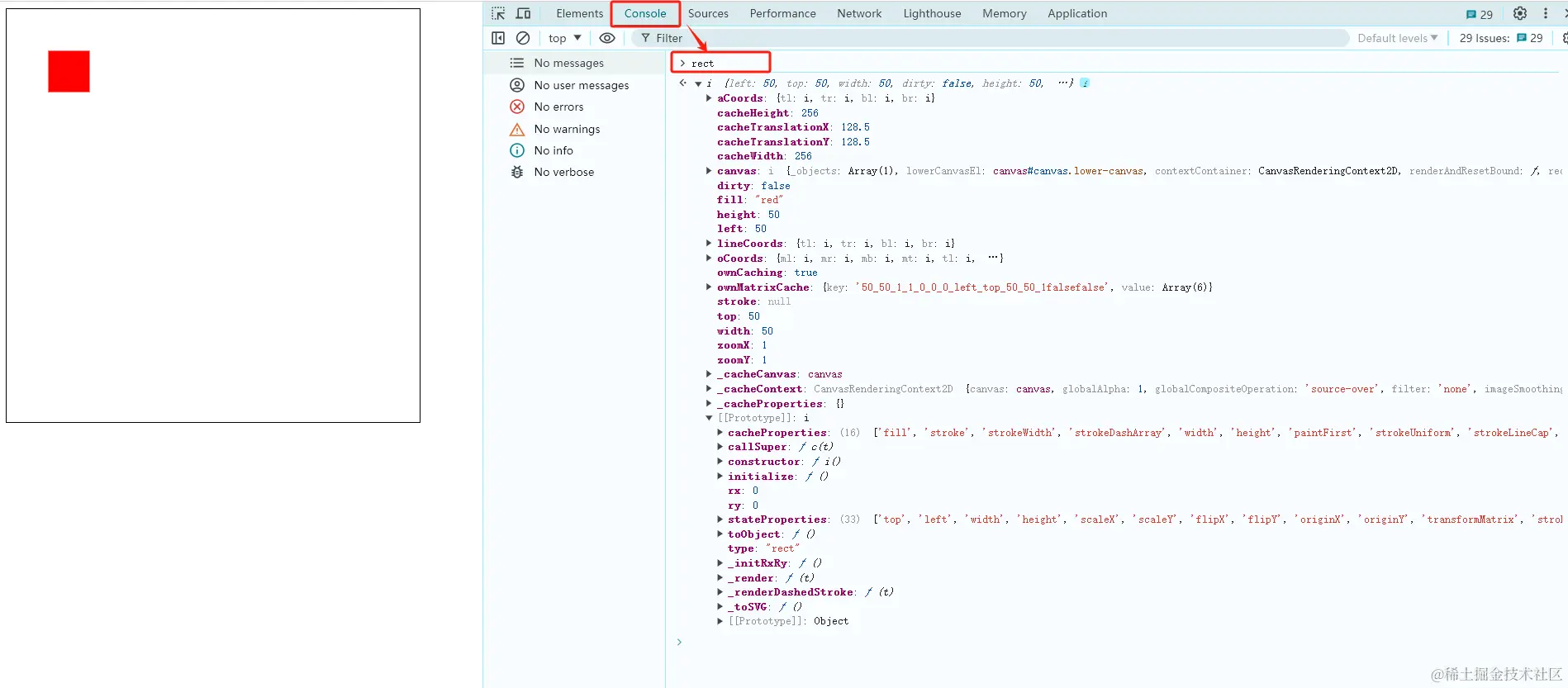Toggle the console sidebar icon

[x=498, y=38]
